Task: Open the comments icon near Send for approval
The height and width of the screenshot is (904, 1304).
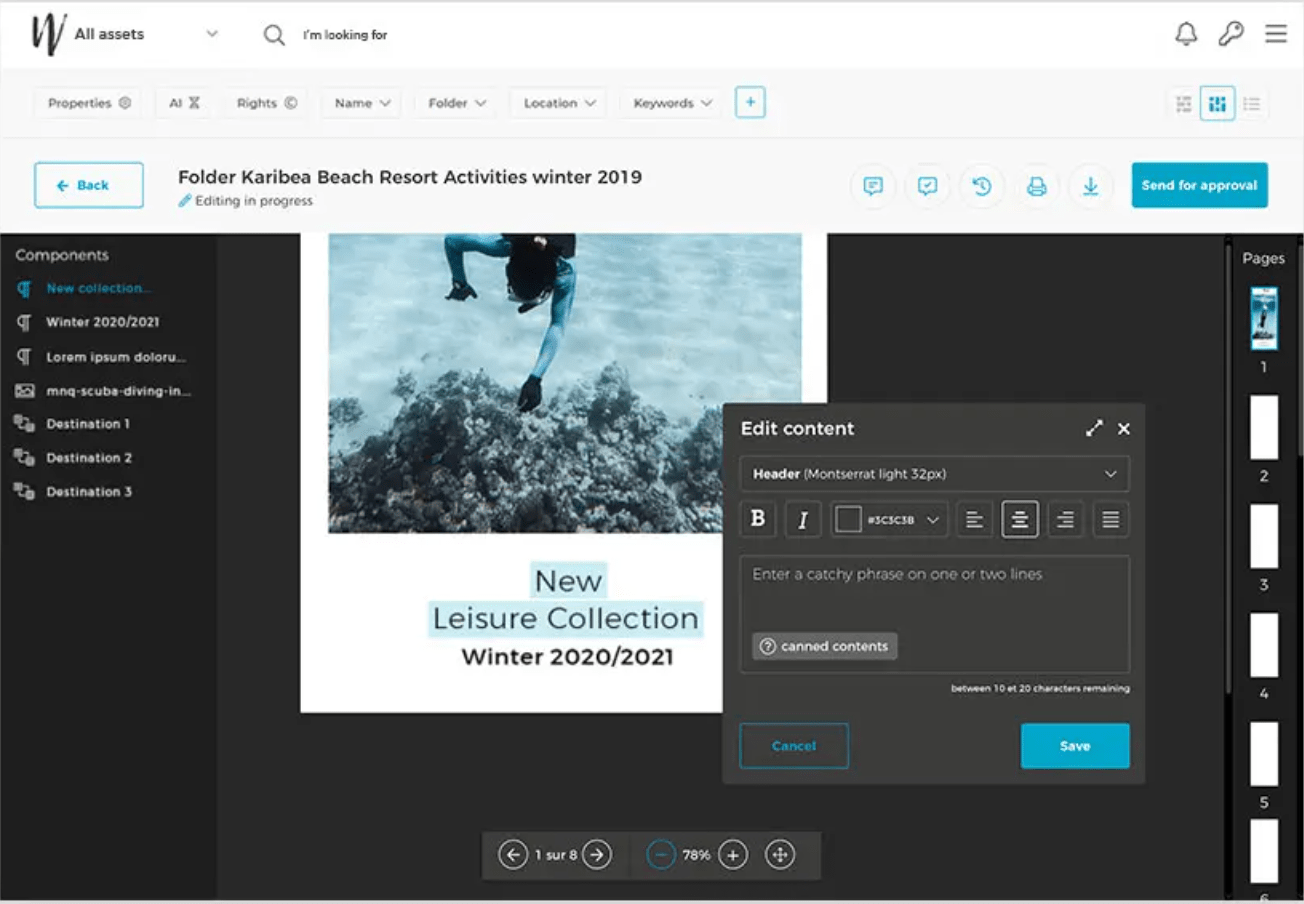Action: 872,186
